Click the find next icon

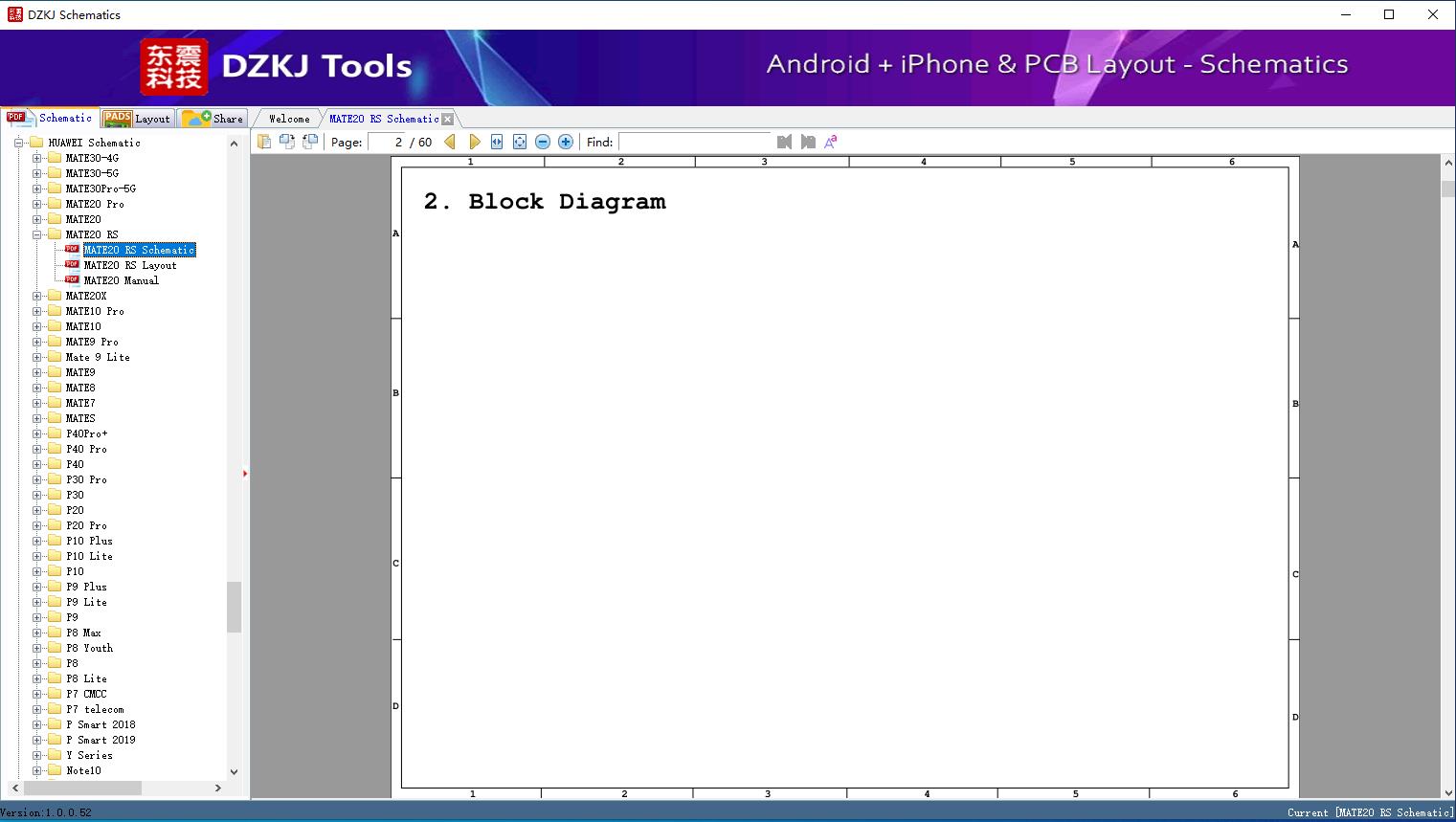(808, 142)
